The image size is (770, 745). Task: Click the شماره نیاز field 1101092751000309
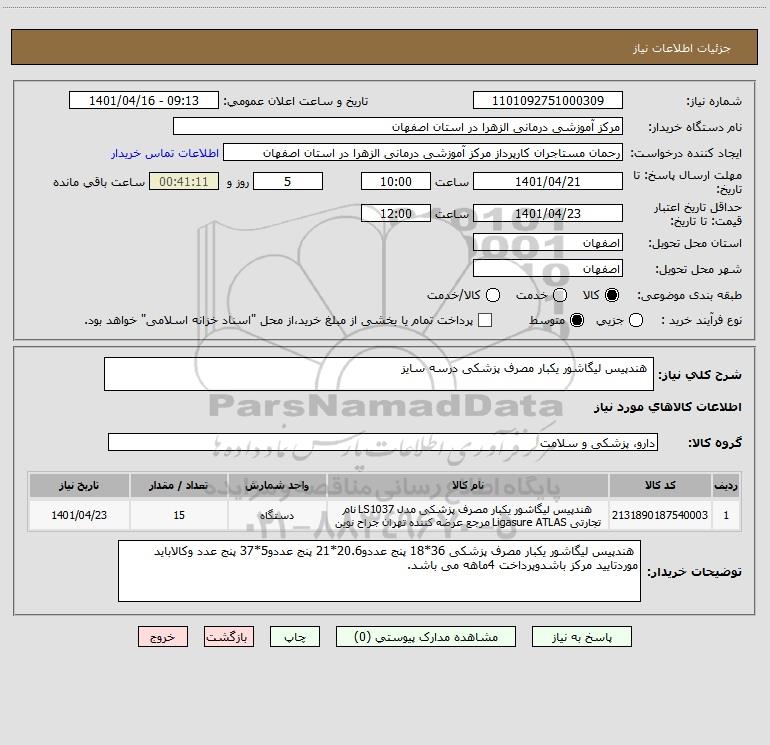coord(548,101)
